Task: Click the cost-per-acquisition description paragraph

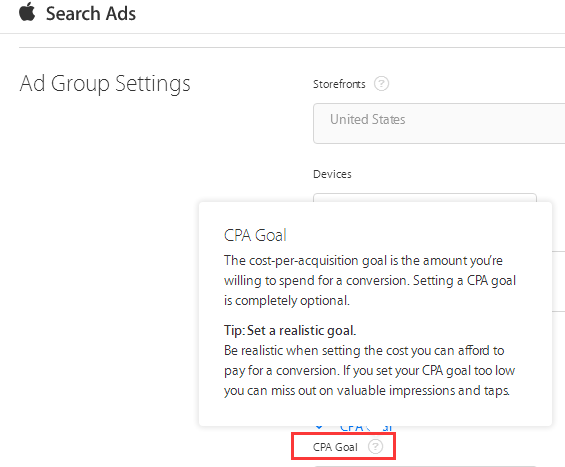Action: tap(370, 280)
